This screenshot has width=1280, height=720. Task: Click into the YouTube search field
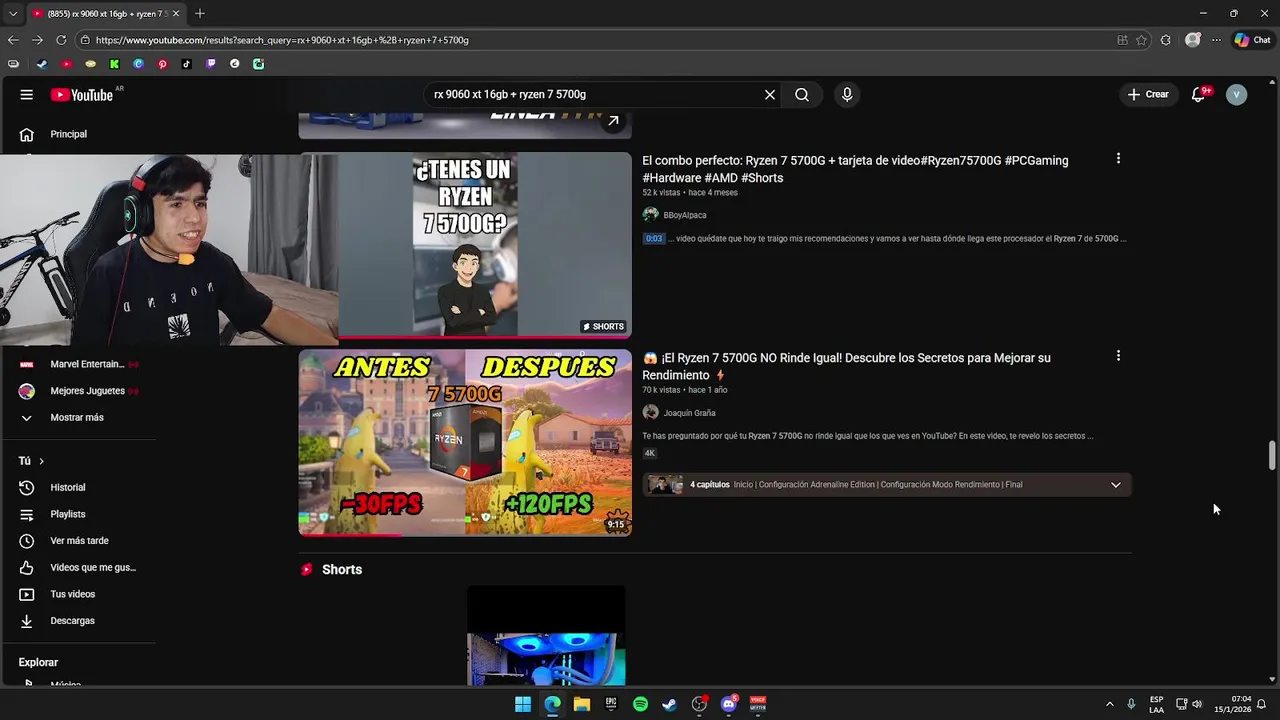coord(595,94)
